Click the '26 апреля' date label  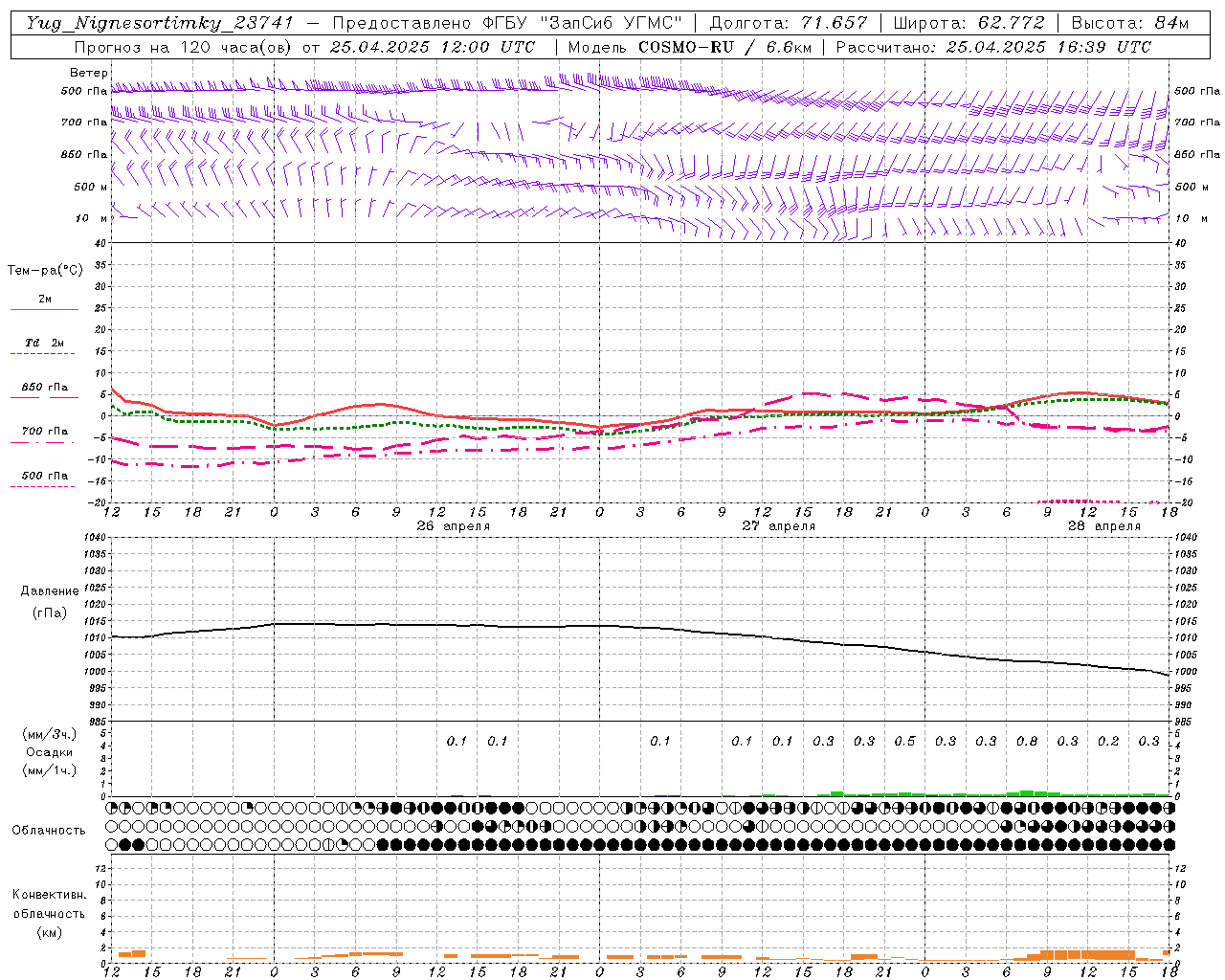(x=454, y=526)
